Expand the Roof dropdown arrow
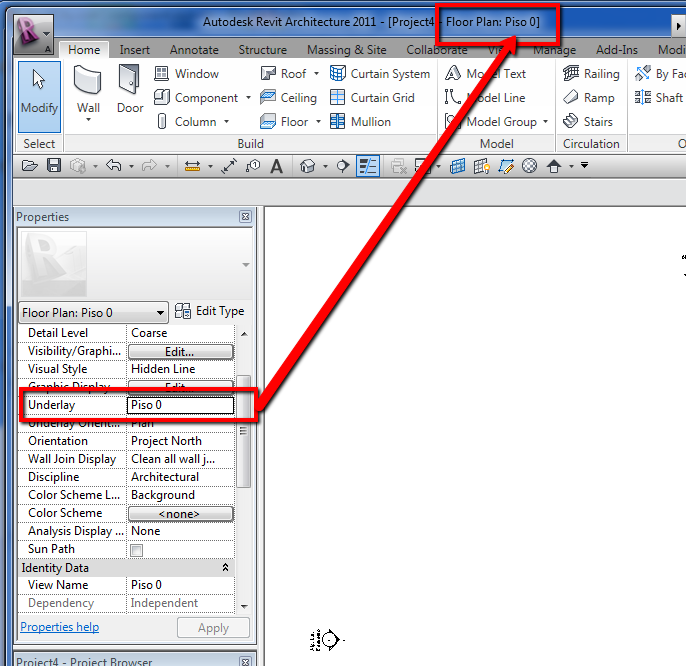Screen dimensions: 686x666 pyautogui.click(x=316, y=74)
